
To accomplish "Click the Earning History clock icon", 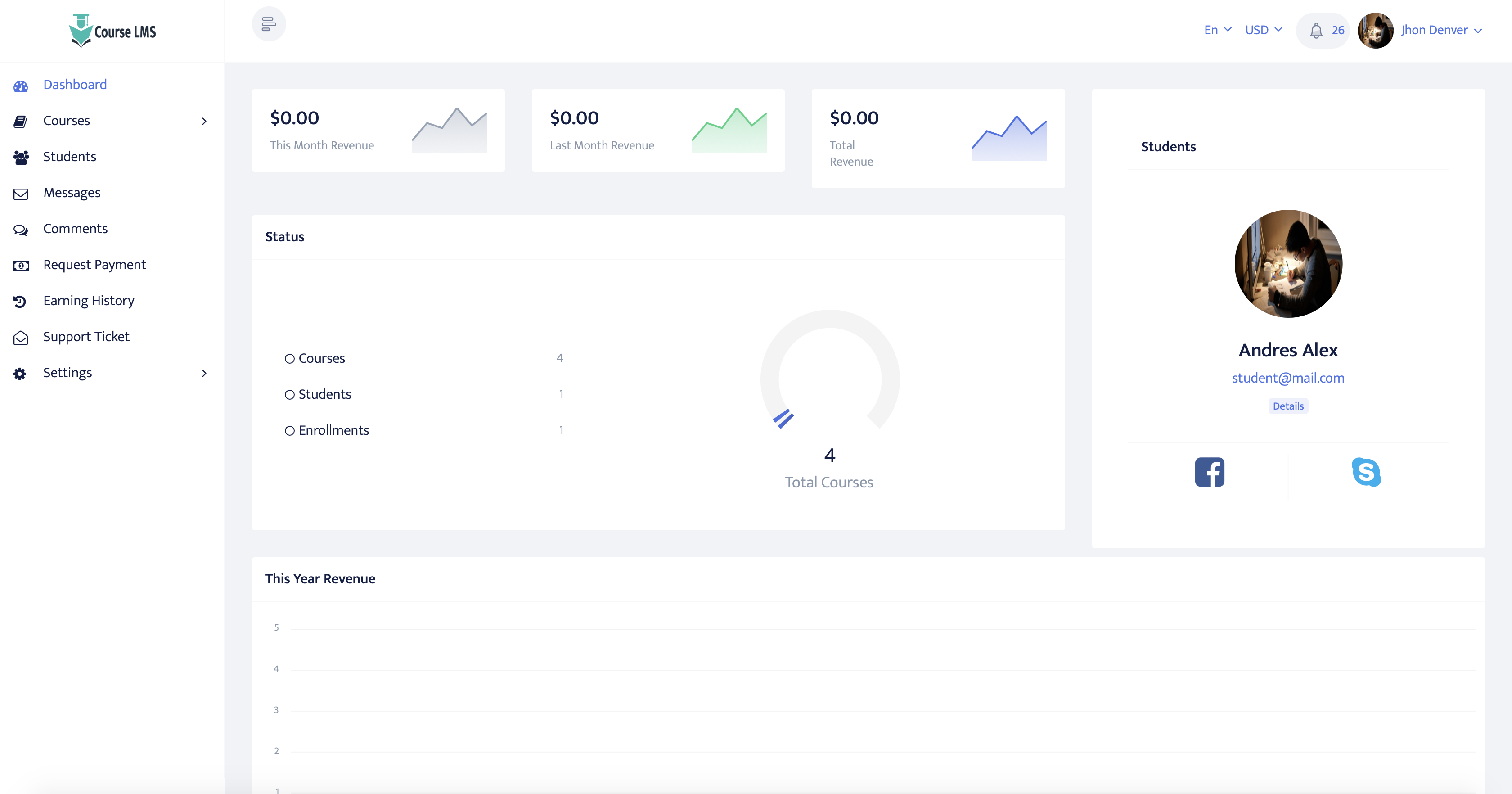I will (x=20, y=301).
